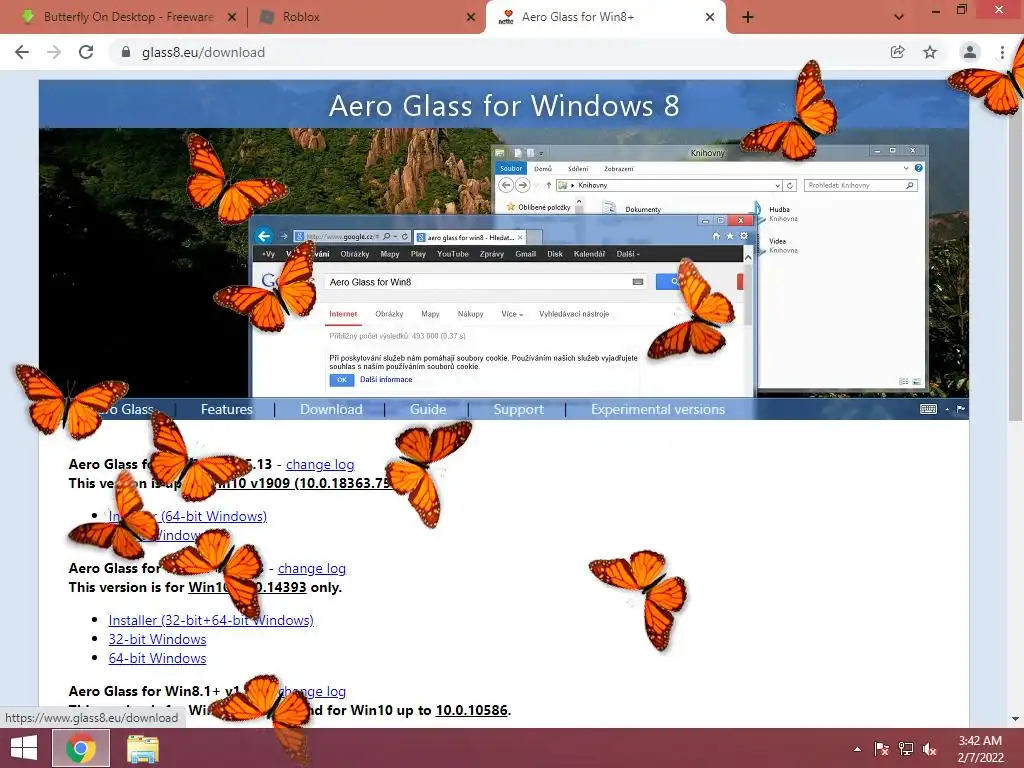This screenshot has height=768, width=1024.
Task: Download the 64-bit Windows link
Action: pyautogui.click(x=157, y=658)
